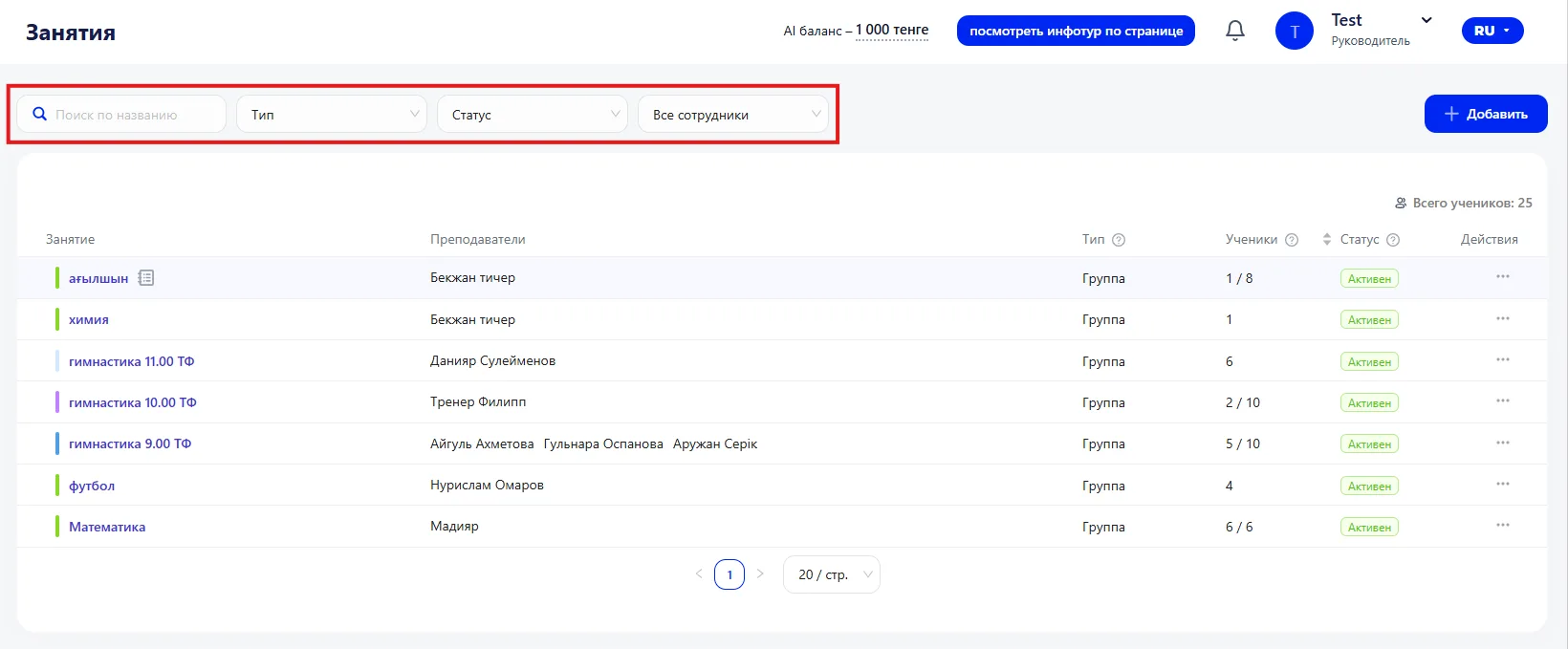Click the 1 000 тенге AI balance

click(892, 30)
